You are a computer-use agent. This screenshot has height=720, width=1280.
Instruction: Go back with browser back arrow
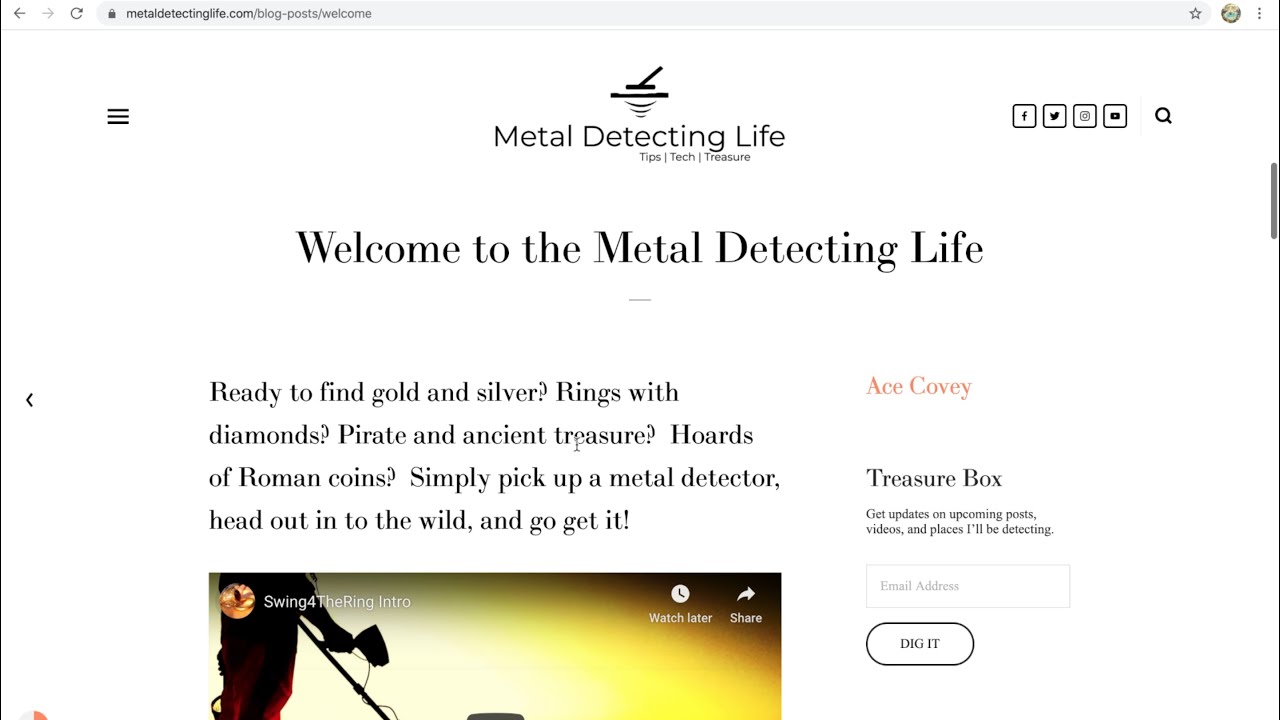point(19,14)
